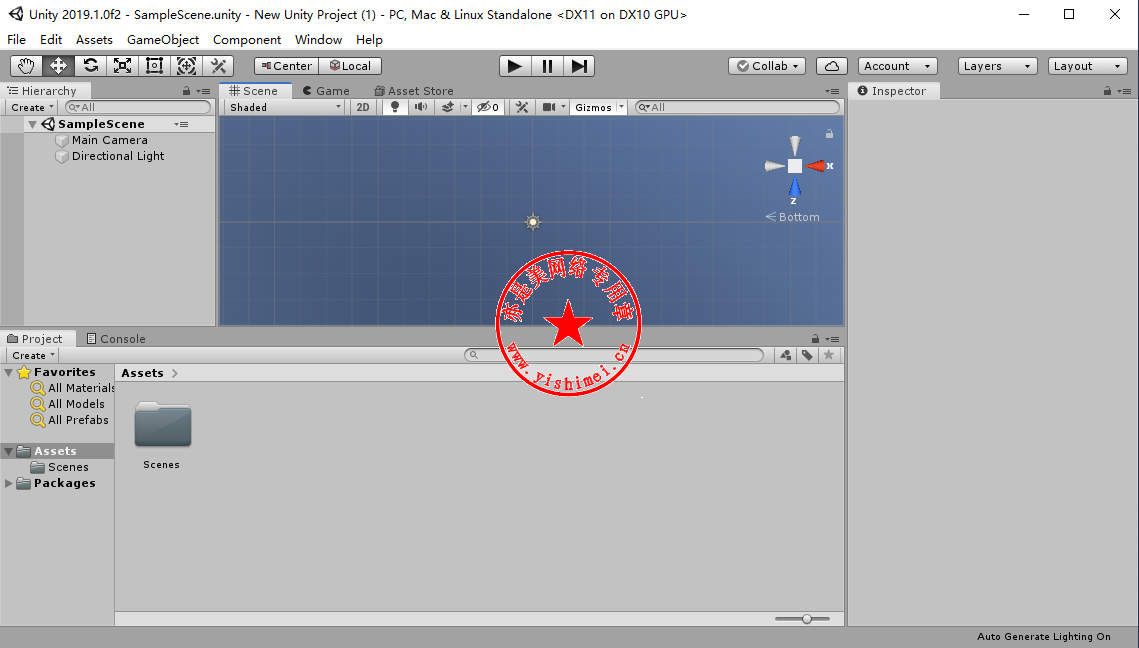Switch to the Console tab
Image resolution: width=1139 pixels, height=648 pixels.
coord(116,339)
